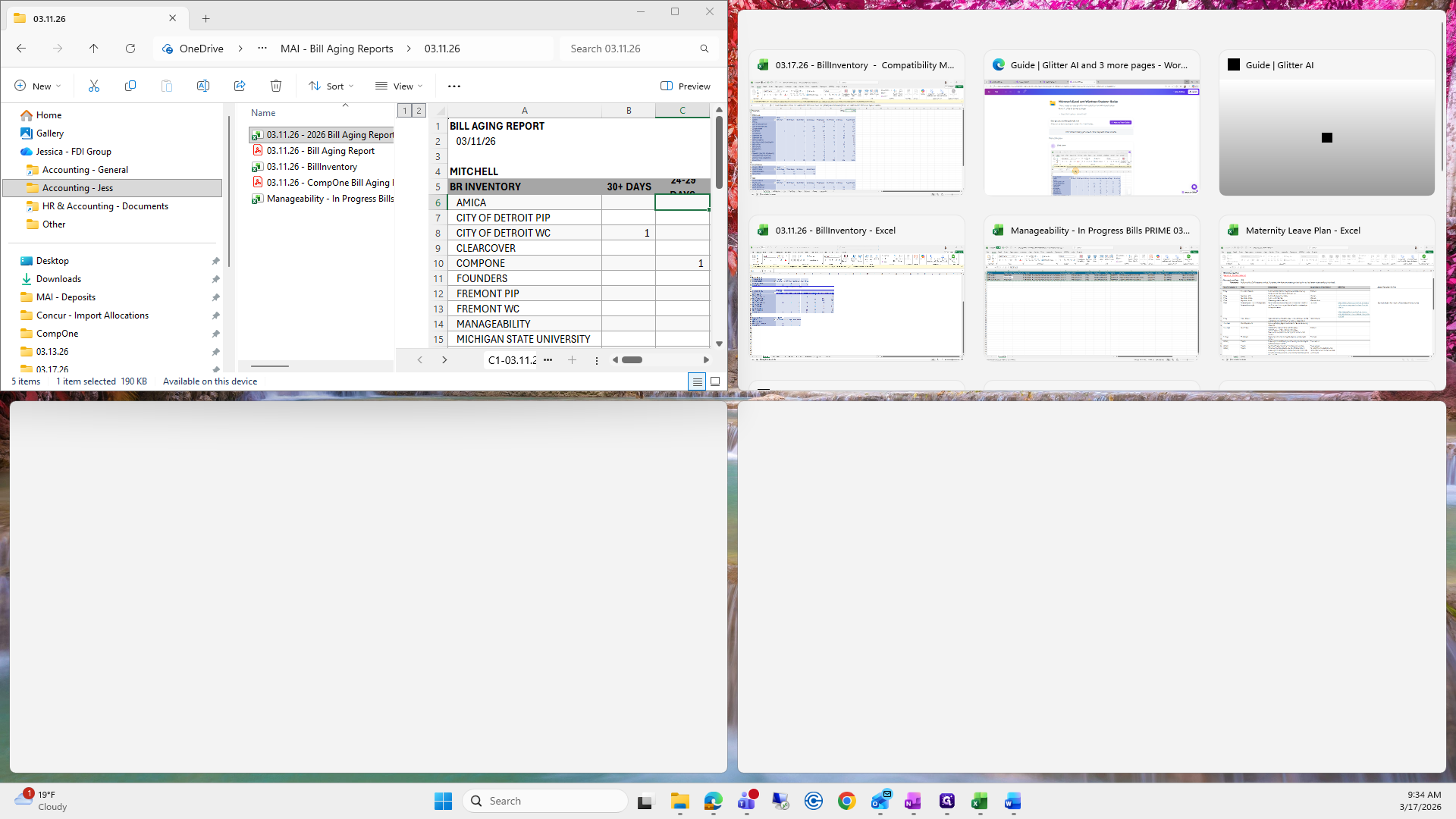Viewport: 1456px width, 819px height.
Task: Open the See more ellipsis menu
Action: pyautogui.click(x=454, y=86)
